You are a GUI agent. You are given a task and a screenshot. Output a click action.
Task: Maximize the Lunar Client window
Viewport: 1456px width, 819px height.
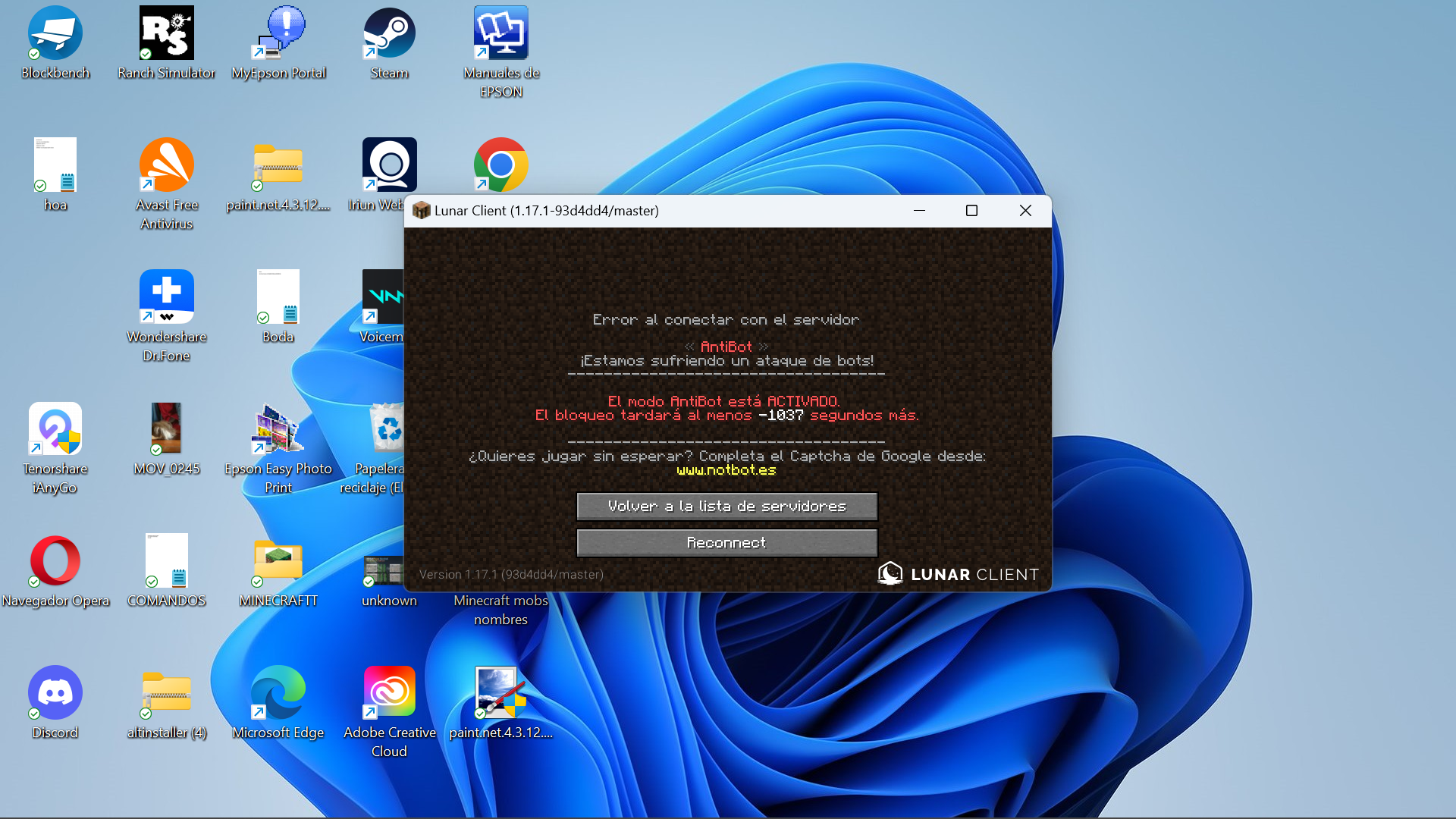971,211
